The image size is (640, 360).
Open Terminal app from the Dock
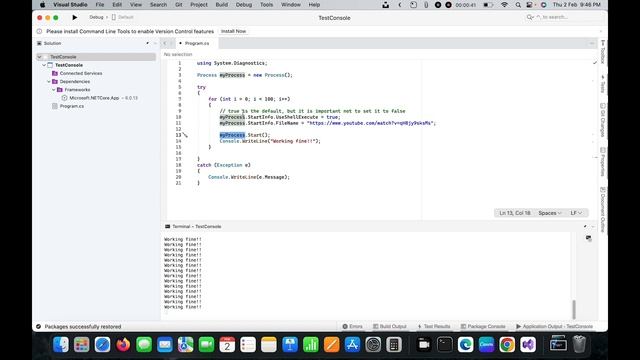(444, 345)
